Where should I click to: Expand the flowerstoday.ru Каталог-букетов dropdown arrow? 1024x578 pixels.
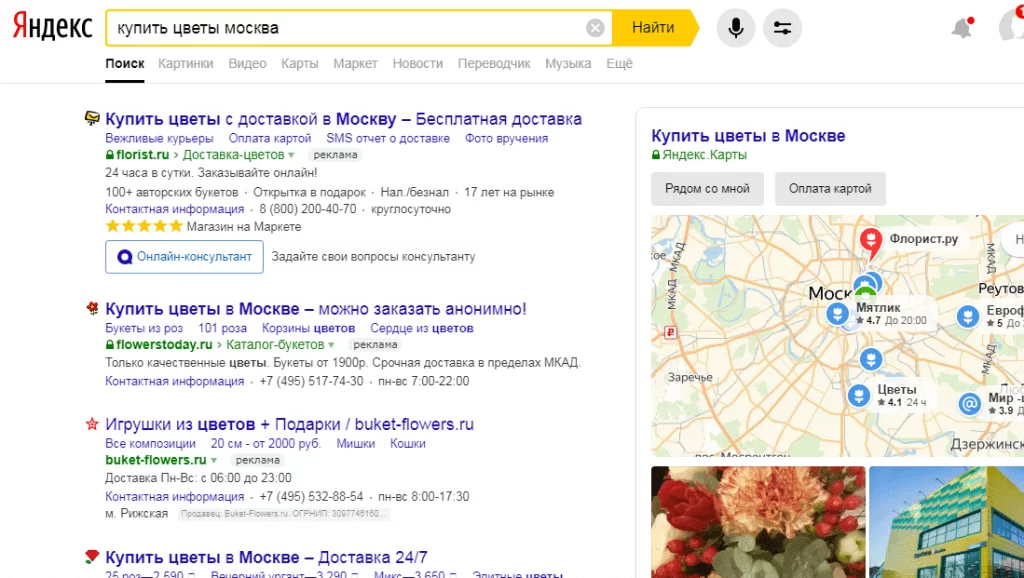tap(331, 345)
